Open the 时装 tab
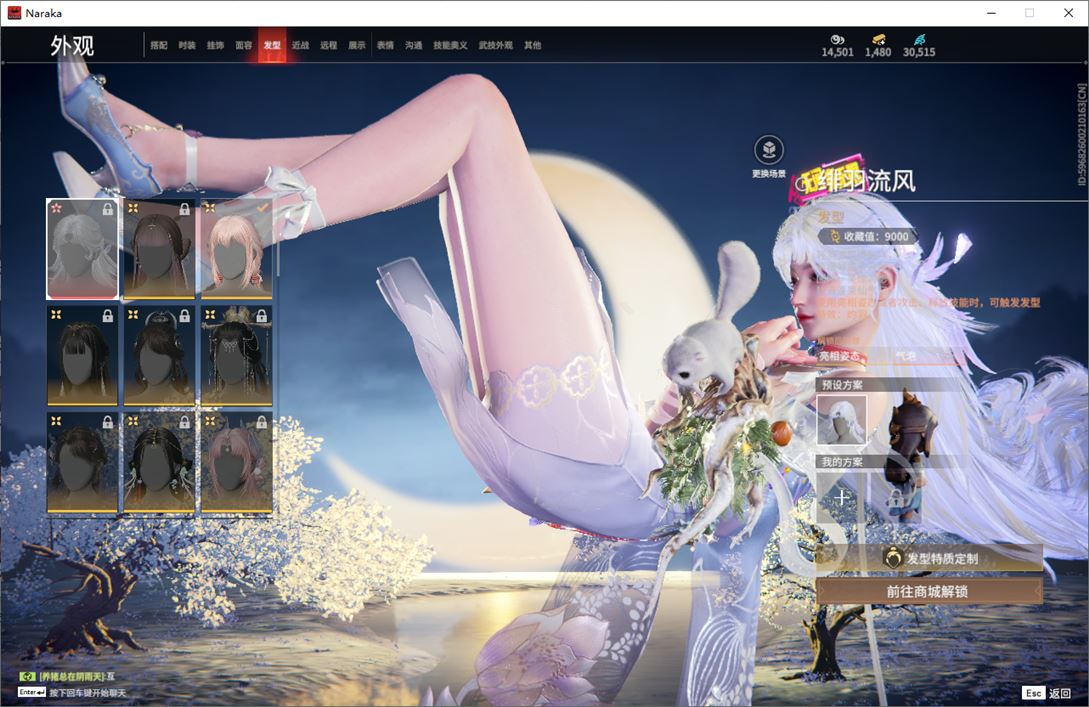The image size is (1089, 707). 187,45
